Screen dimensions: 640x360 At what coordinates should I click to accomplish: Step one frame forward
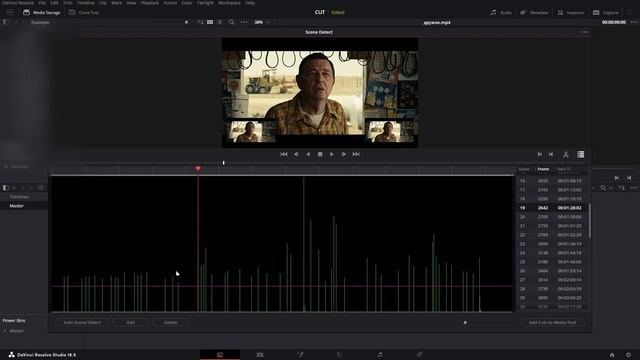(x=344, y=154)
